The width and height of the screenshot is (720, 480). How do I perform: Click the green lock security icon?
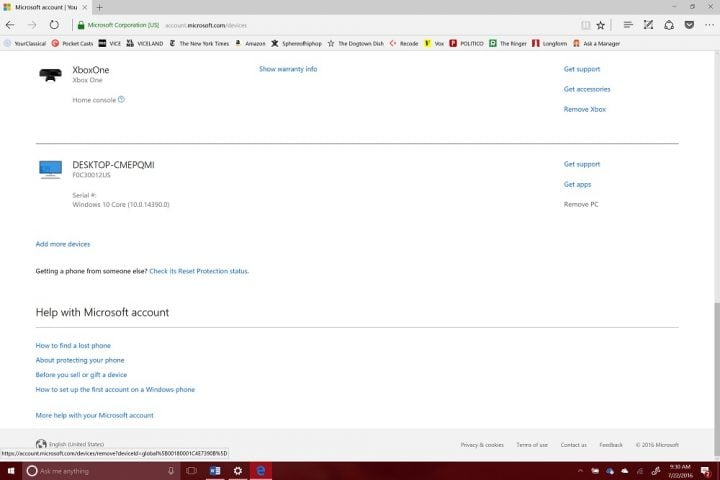(x=81, y=25)
